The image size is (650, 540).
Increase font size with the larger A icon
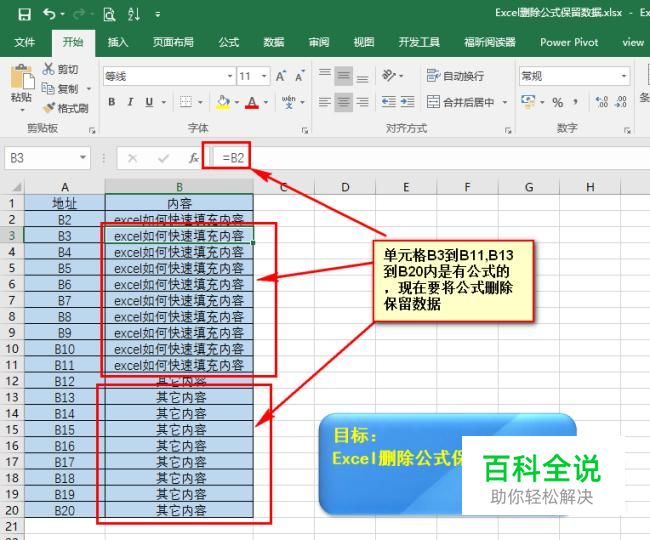[x=281, y=76]
